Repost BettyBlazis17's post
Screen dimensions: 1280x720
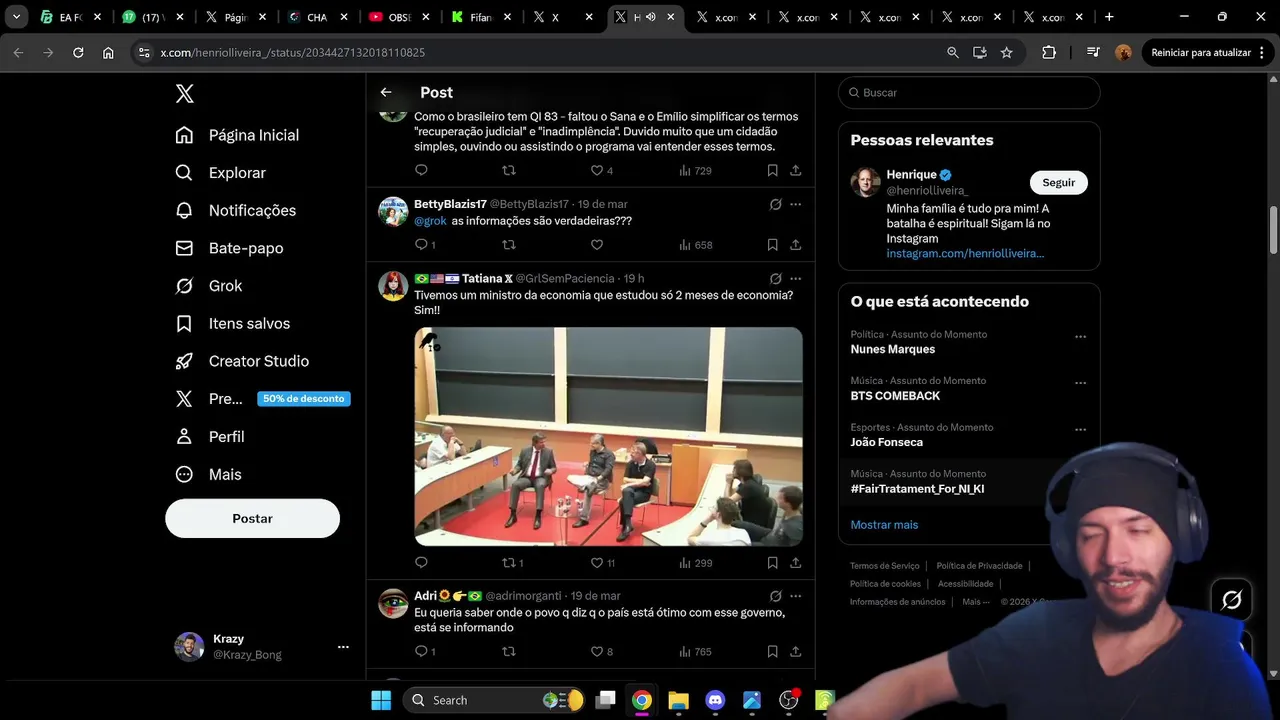tap(509, 245)
